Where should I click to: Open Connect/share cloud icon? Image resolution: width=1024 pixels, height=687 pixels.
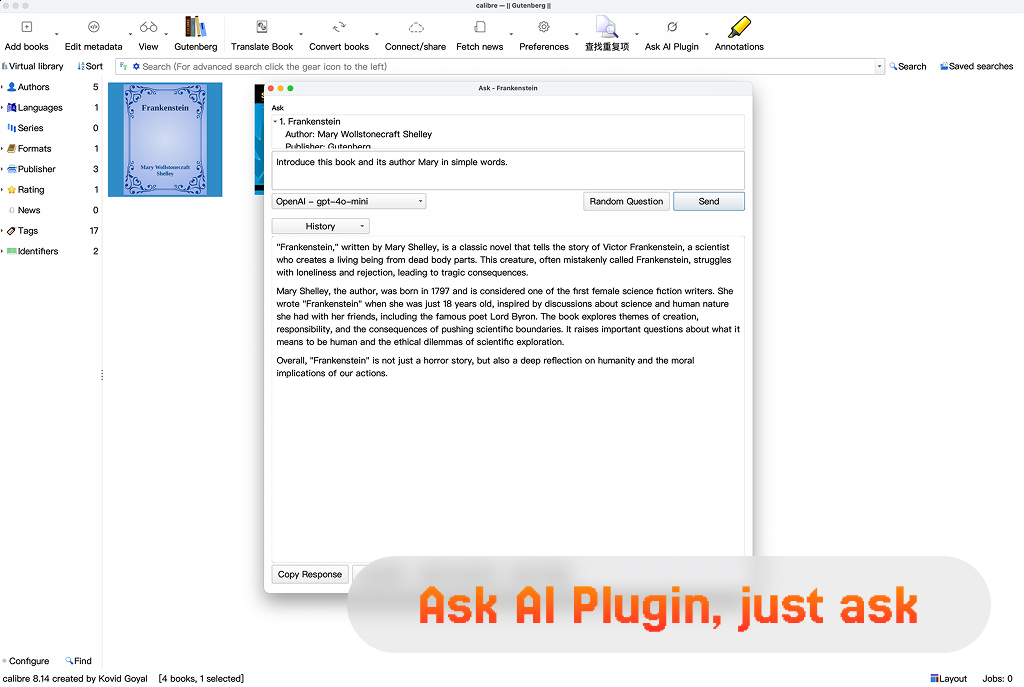(x=416, y=27)
